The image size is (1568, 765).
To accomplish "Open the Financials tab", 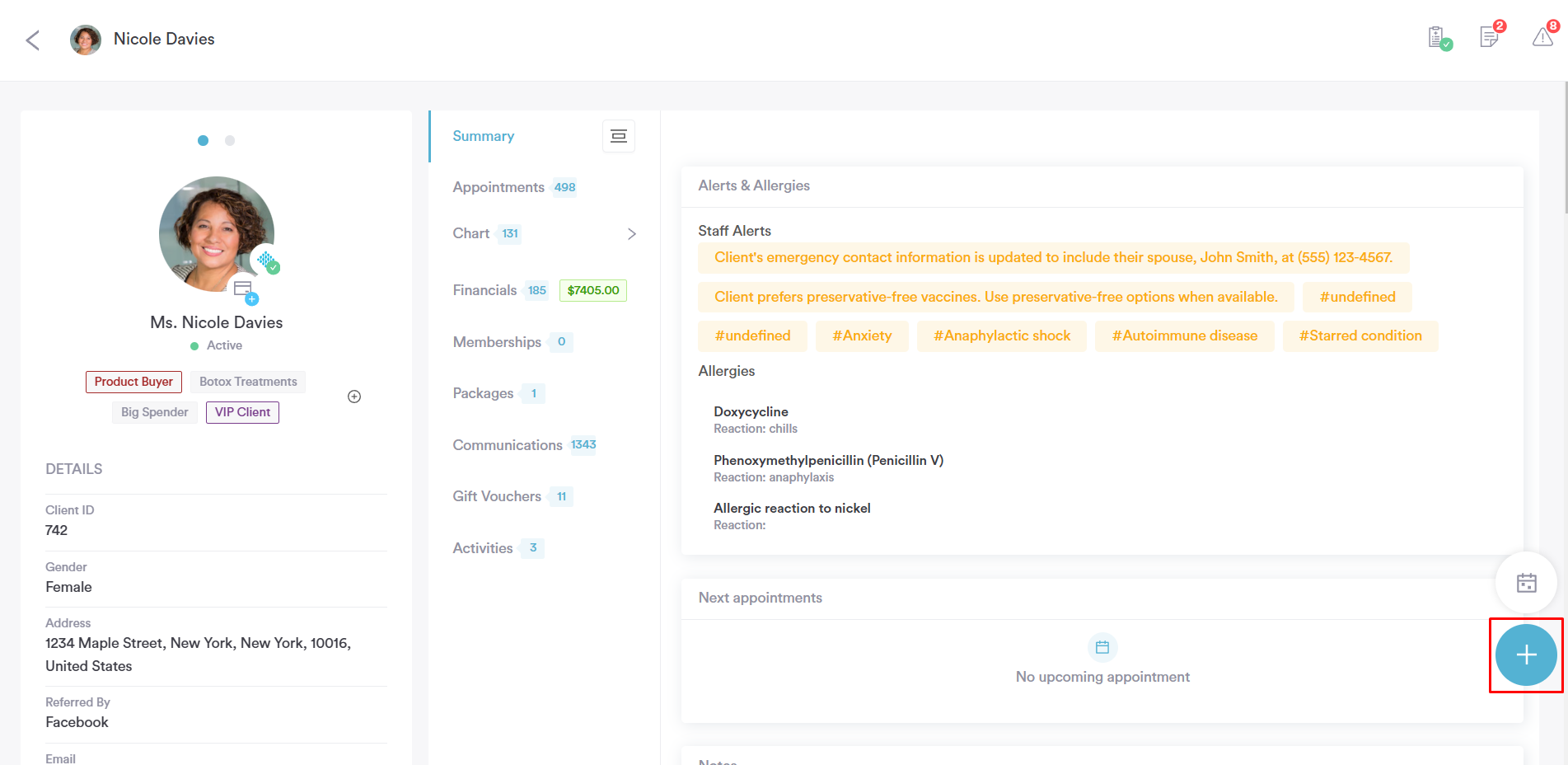I will [484, 290].
